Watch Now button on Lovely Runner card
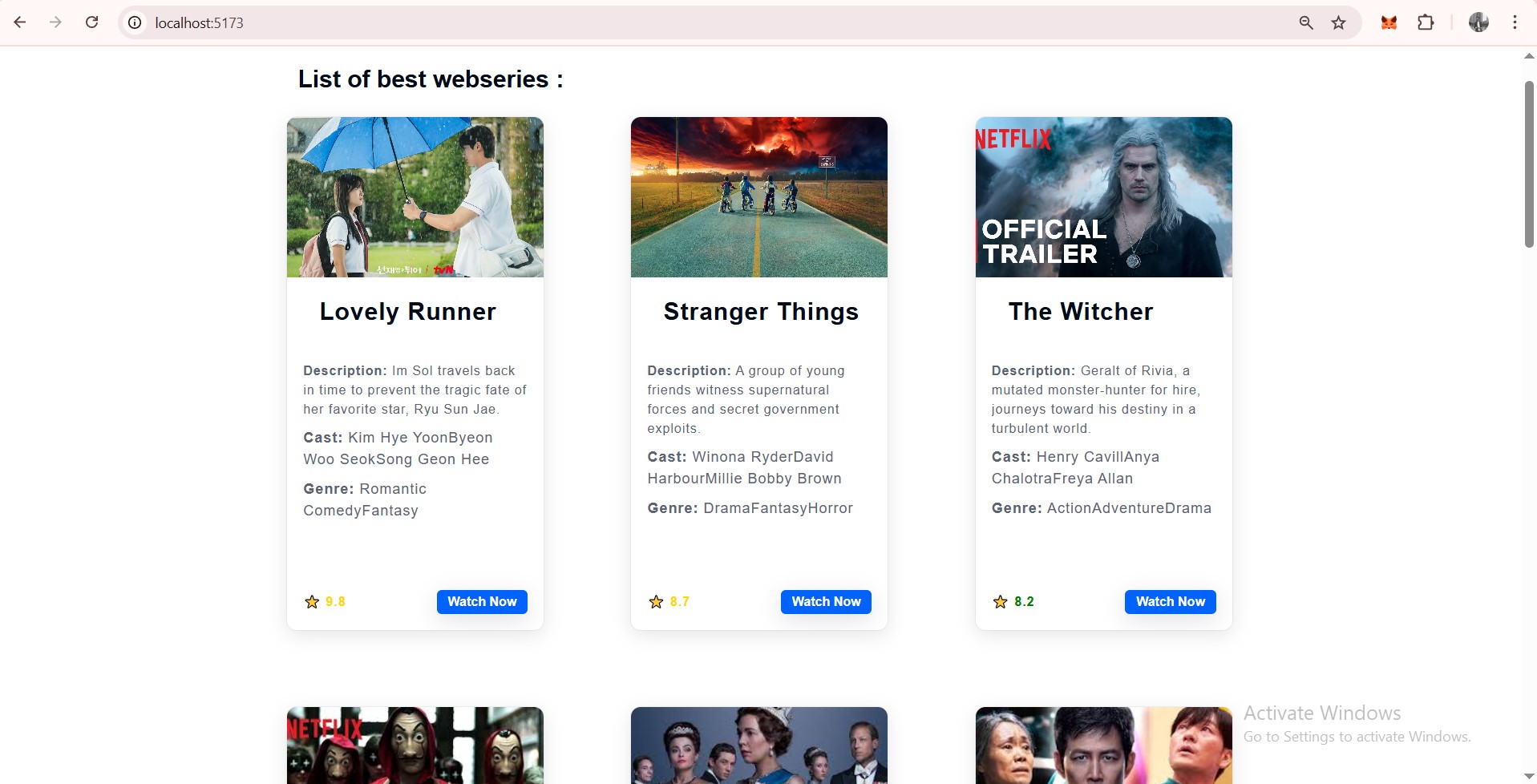This screenshot has height=784, width=1537. coord(482,602)
